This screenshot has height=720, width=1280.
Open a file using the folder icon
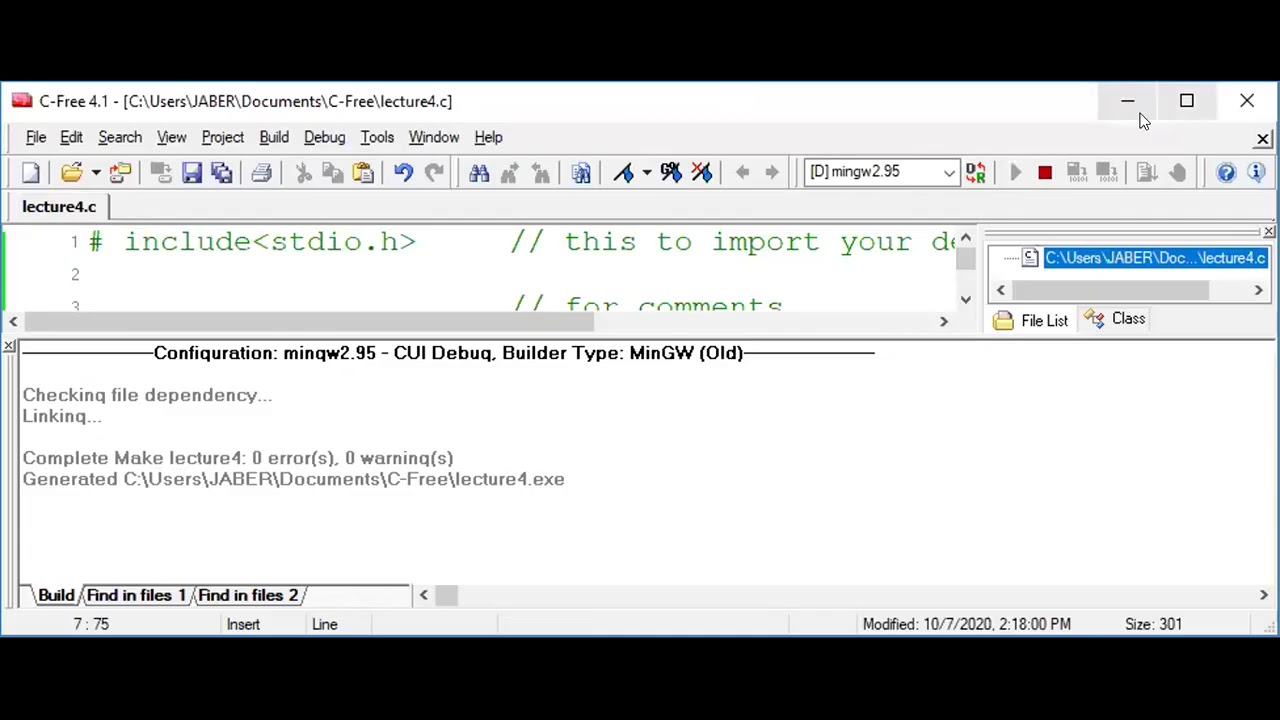point(71,173)
